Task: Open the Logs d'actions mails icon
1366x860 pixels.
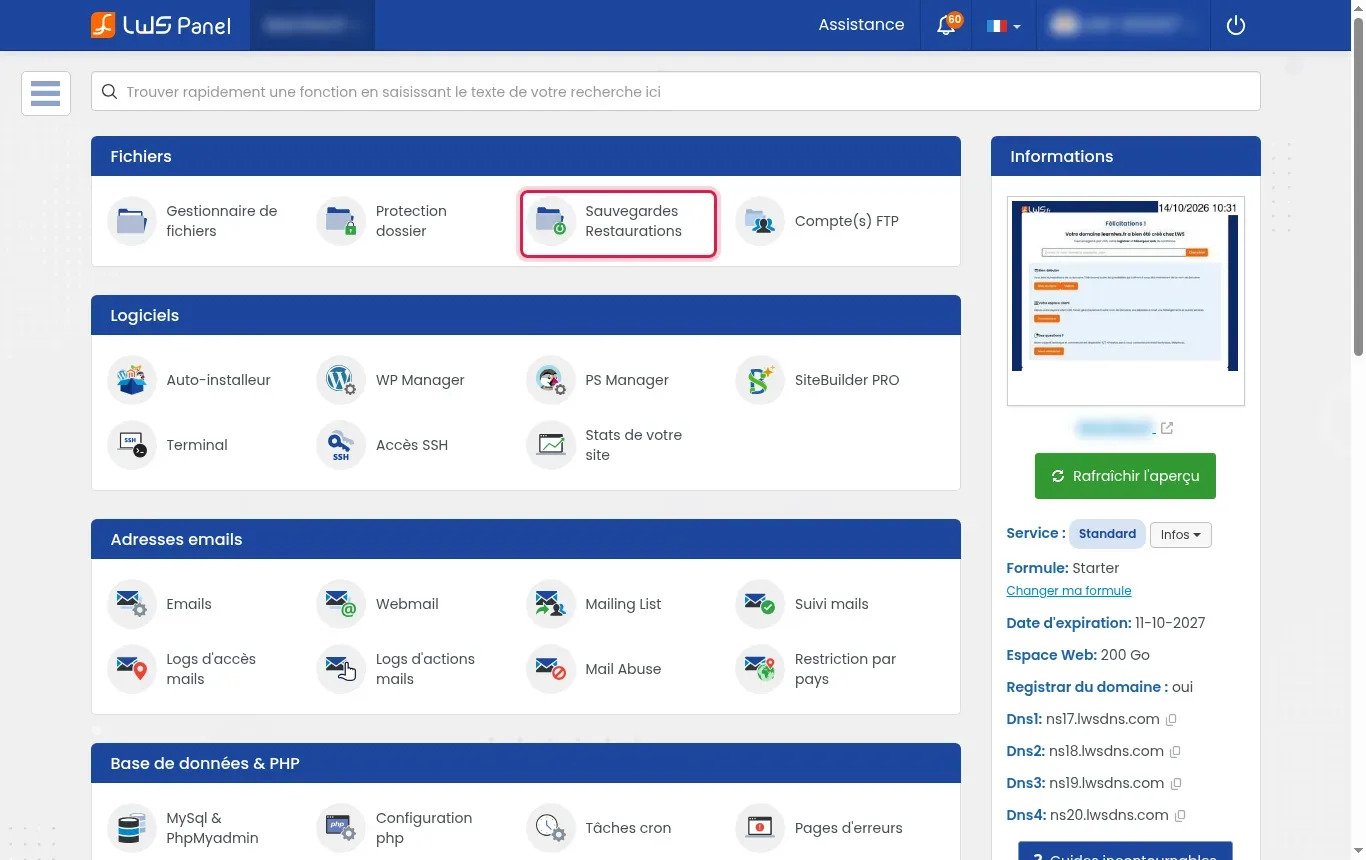Action: coord(341,669)
